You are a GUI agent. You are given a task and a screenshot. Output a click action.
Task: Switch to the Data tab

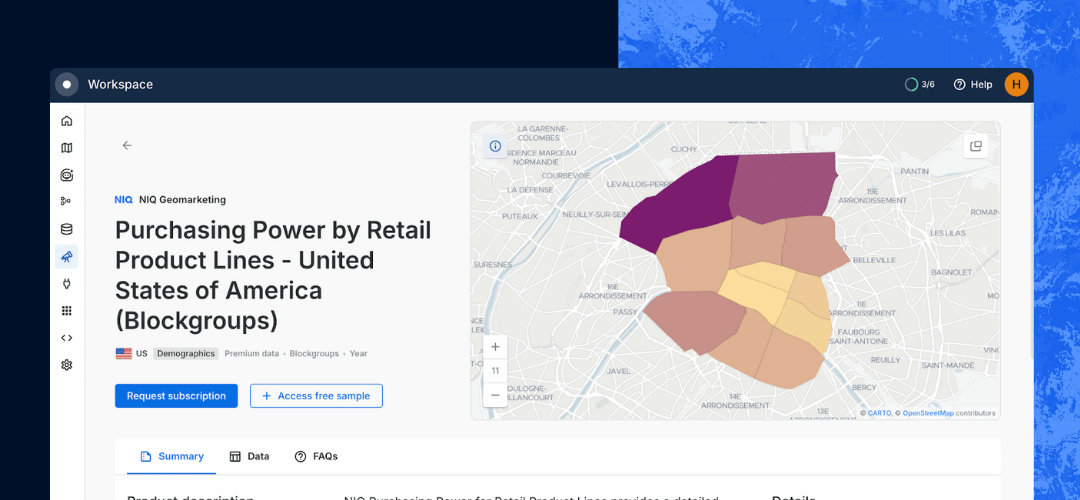tap(249, 457)
